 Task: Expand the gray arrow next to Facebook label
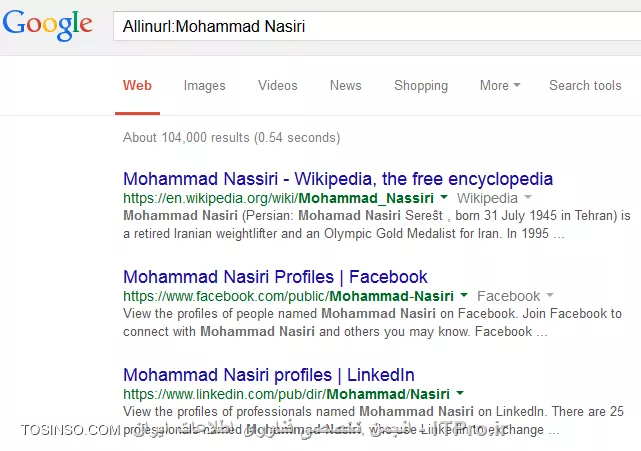550,295
